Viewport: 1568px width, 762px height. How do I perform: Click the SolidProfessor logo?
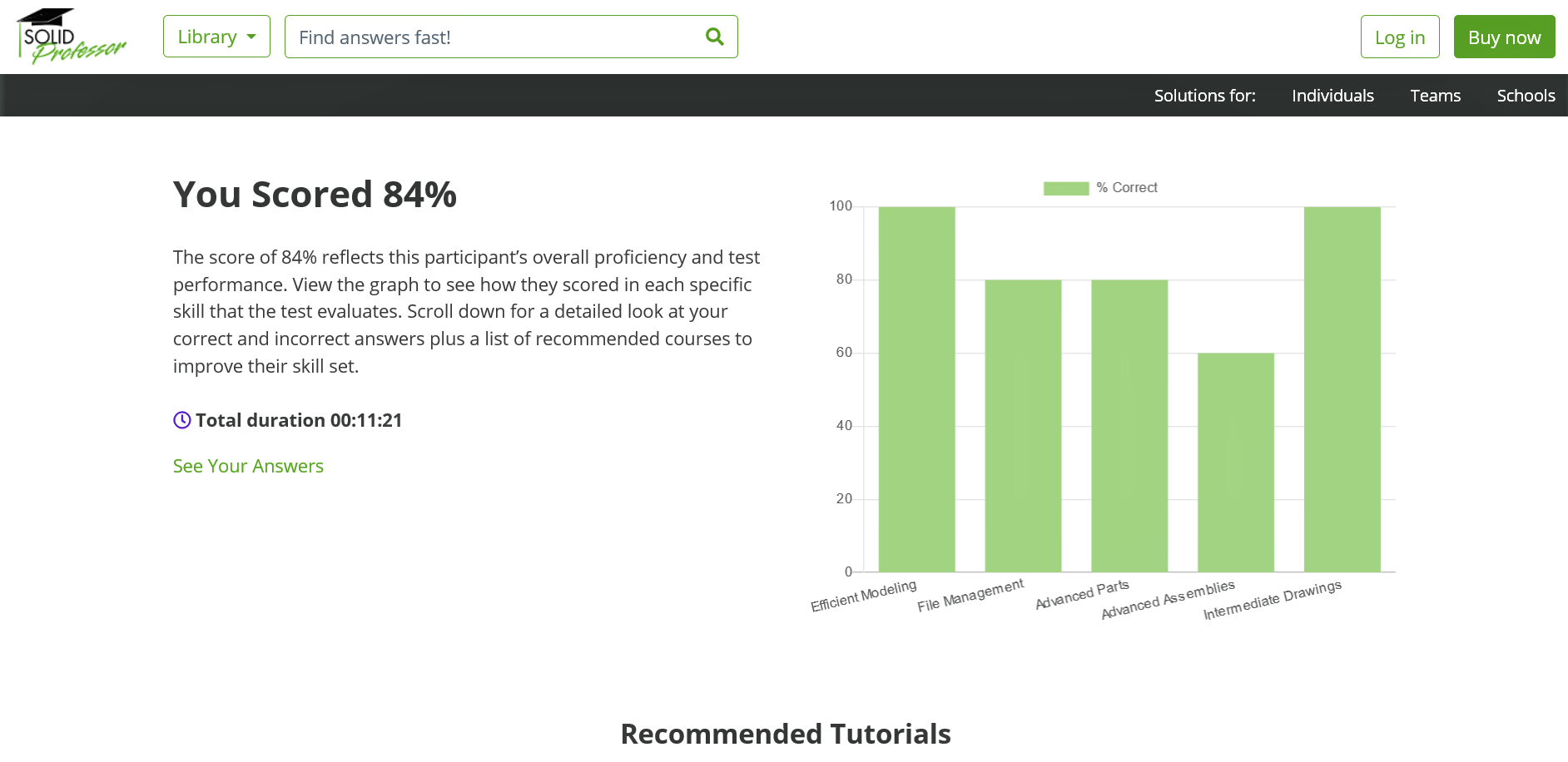pos(71,37)
